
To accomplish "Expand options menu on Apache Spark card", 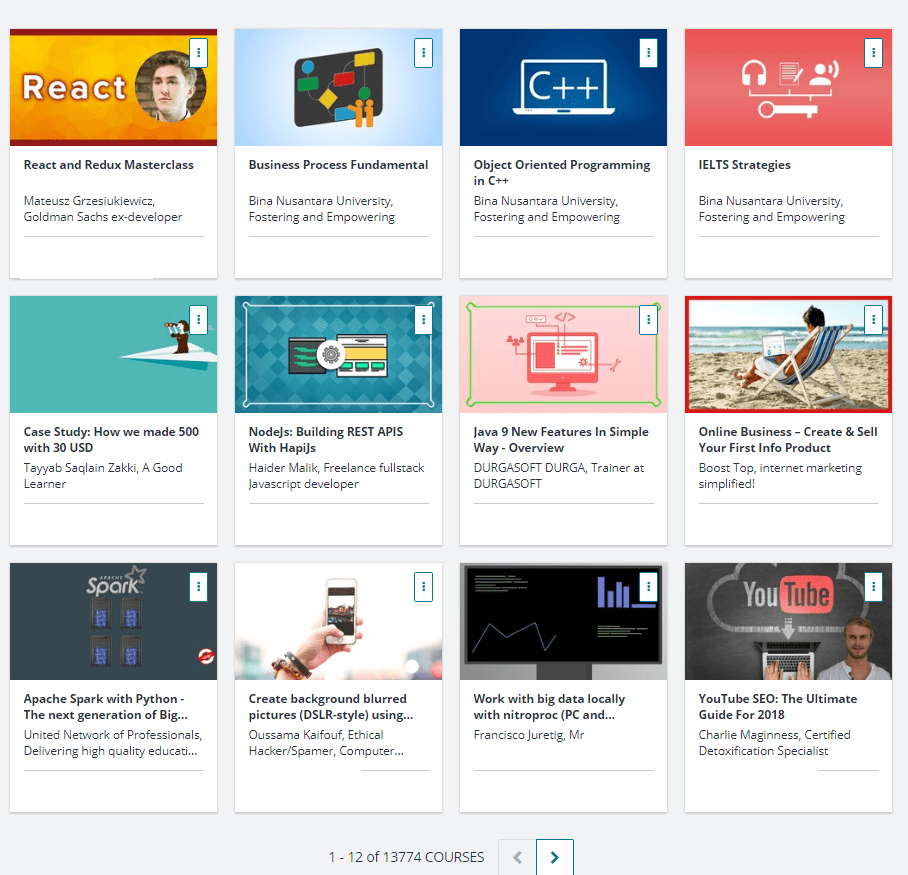I will 198,587.
